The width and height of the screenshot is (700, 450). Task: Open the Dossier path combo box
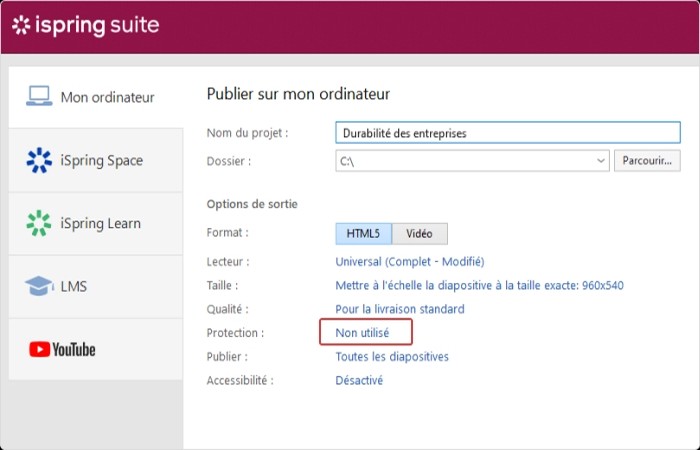472,161
